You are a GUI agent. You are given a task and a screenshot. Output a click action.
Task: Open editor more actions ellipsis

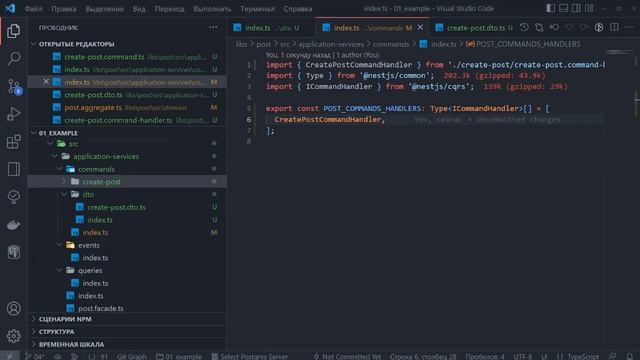point(629,27)
